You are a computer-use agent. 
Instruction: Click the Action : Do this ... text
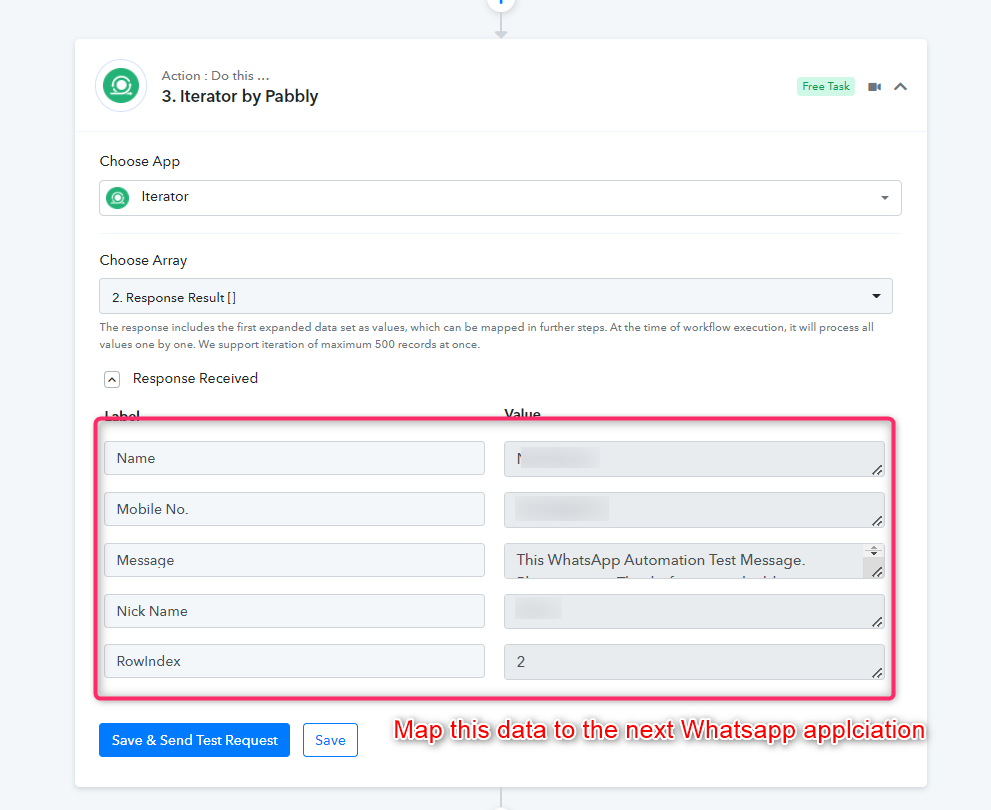pyautogui.click(x=216, y=76)
